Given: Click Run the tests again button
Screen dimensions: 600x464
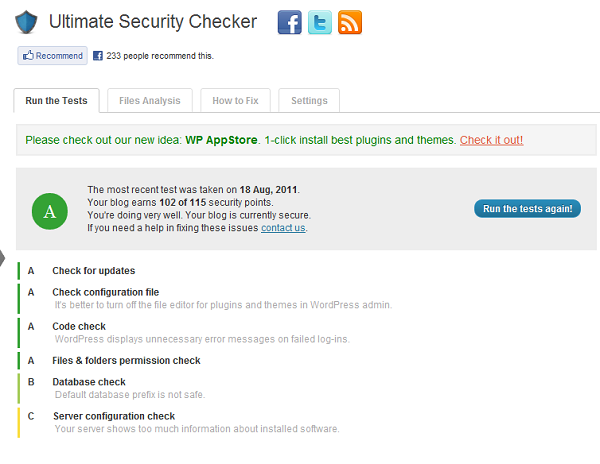Looking at the screenshot, I should (527, 208).
